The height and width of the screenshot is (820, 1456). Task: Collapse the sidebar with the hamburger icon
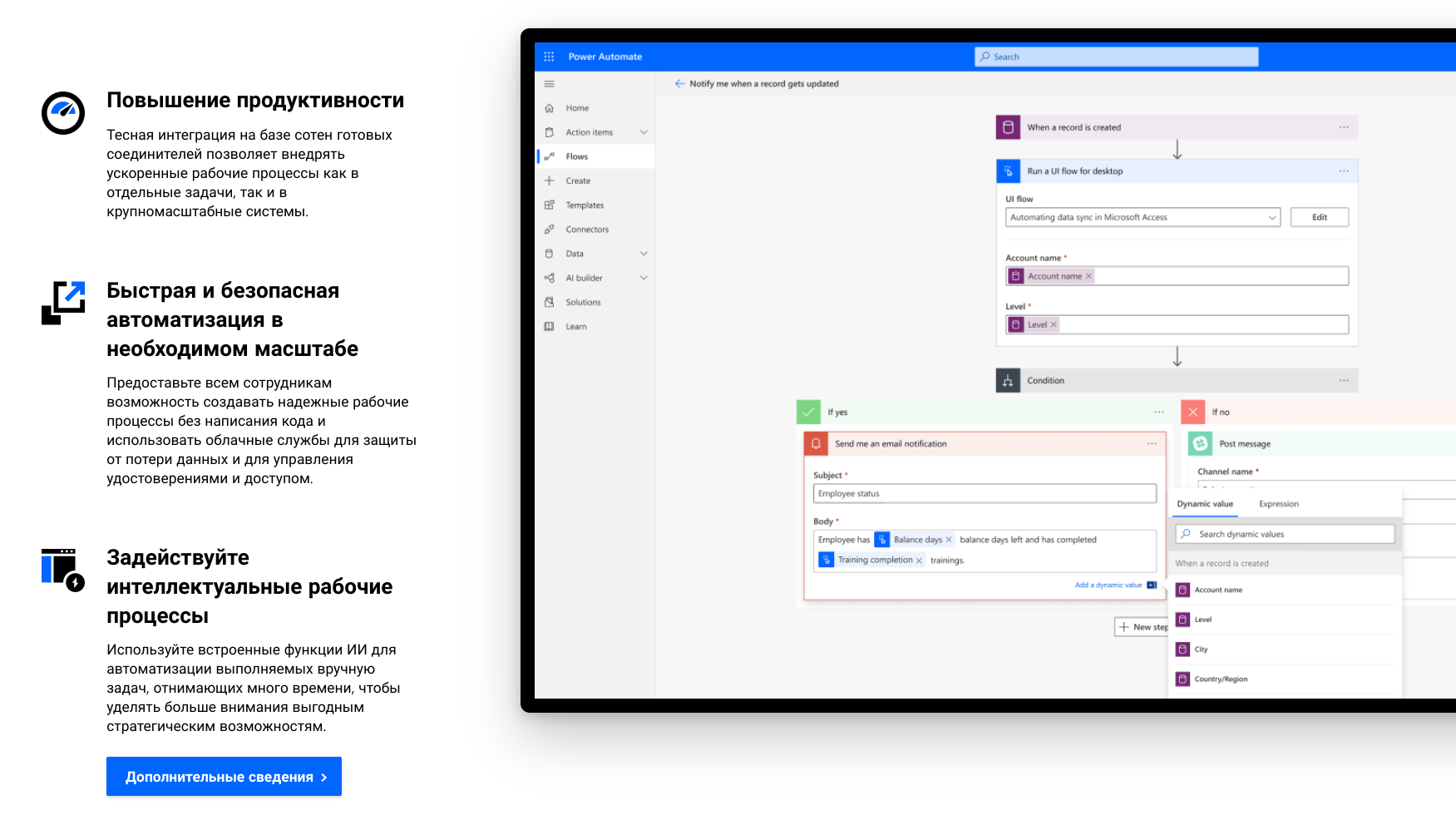(549, 84)
